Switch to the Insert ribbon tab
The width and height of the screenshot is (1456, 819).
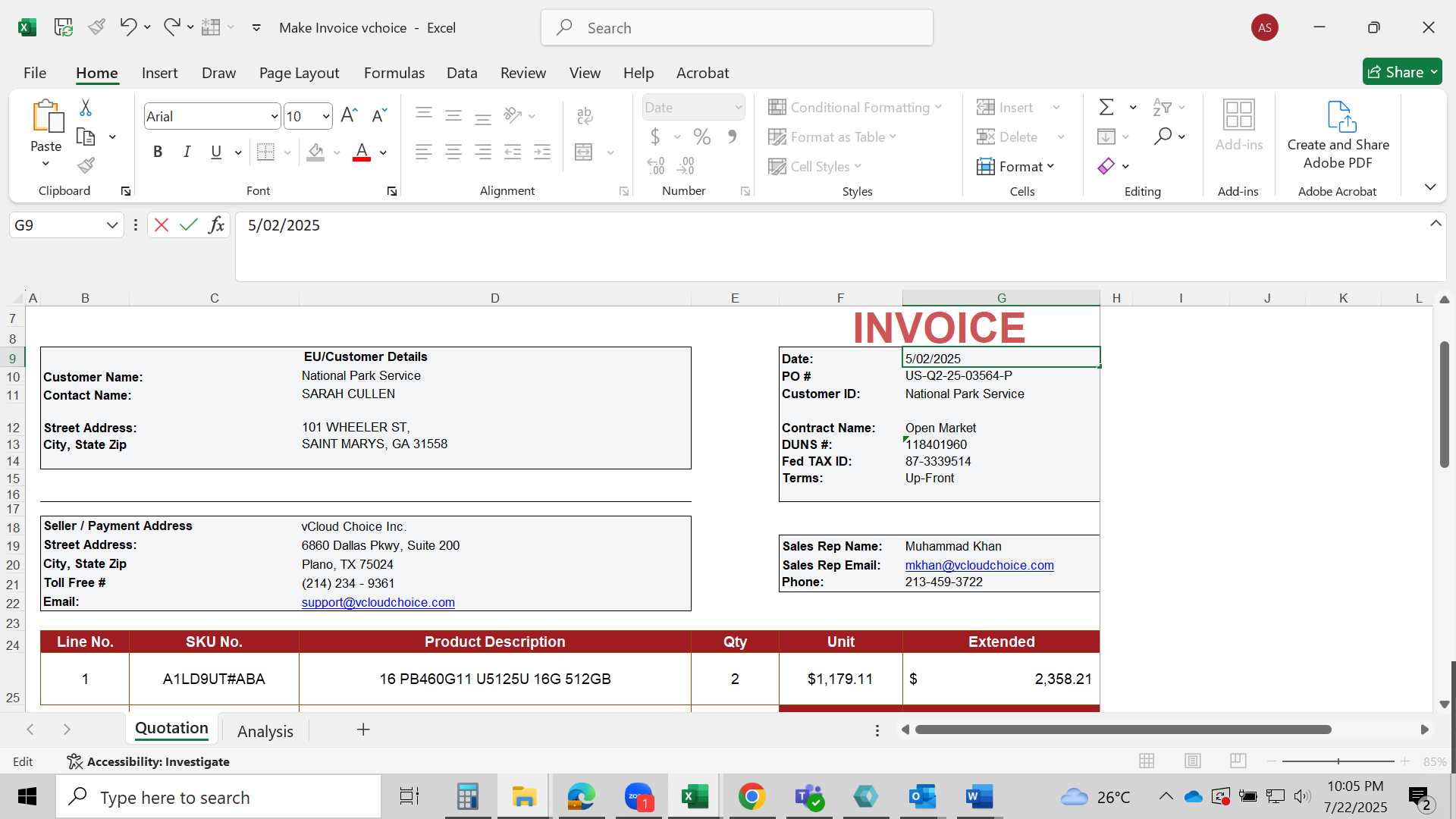point(159,73)
